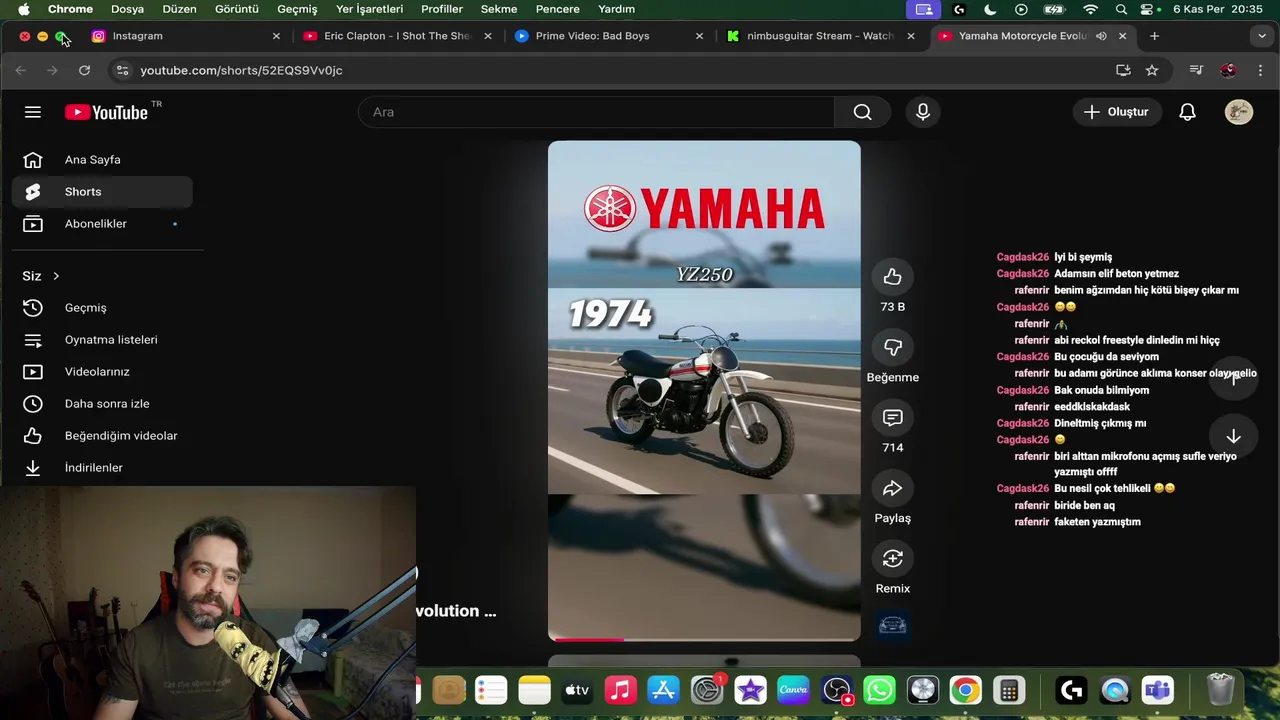1280x720 pixels.
Task: Open Beğendiğim videolar
Action: pyautogui.click(x=102, y=436)
